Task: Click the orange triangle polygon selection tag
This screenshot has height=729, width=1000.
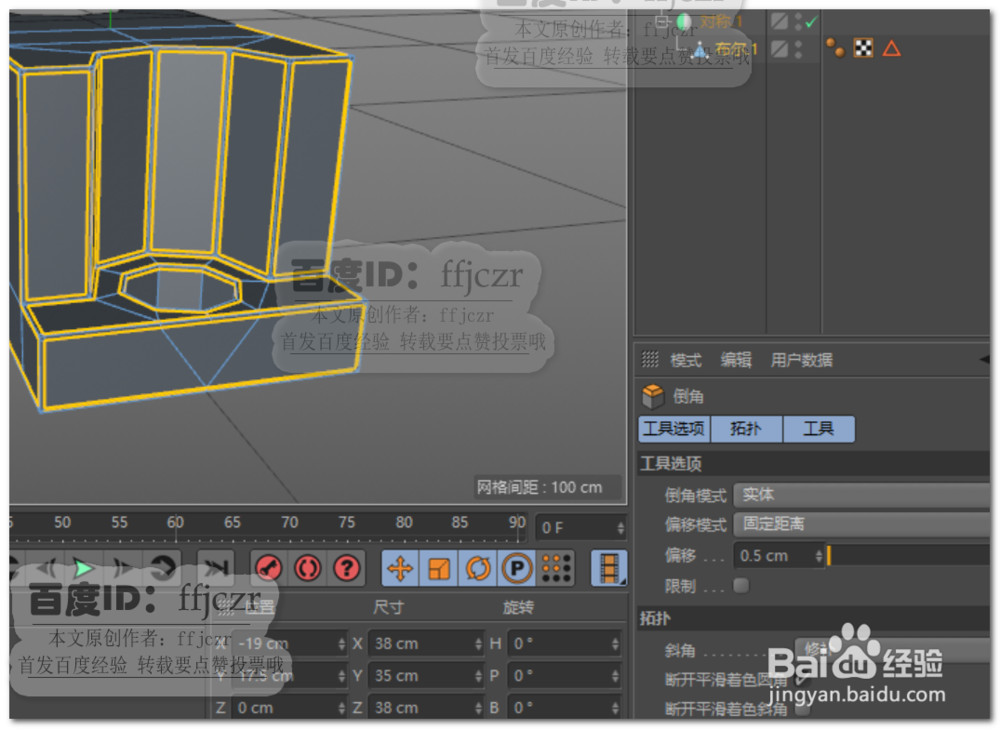Action: (892, 48)
